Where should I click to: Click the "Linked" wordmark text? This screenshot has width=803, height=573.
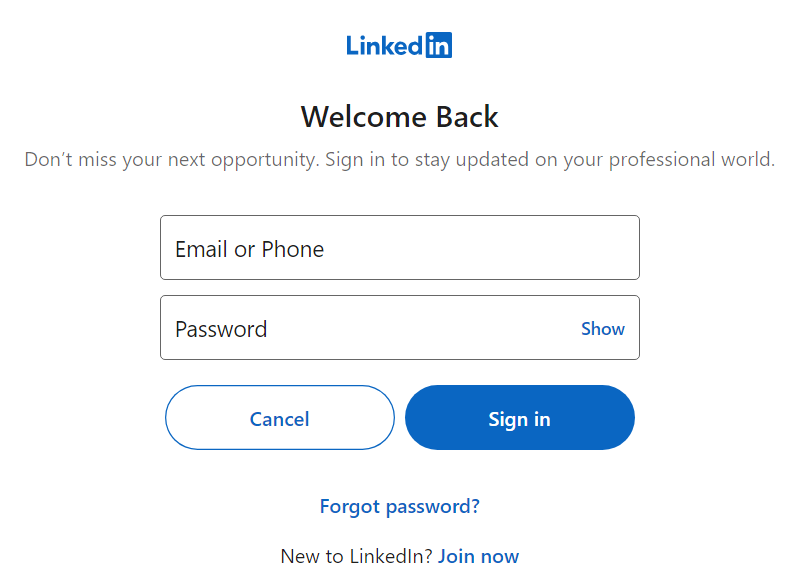coord(385,46)
